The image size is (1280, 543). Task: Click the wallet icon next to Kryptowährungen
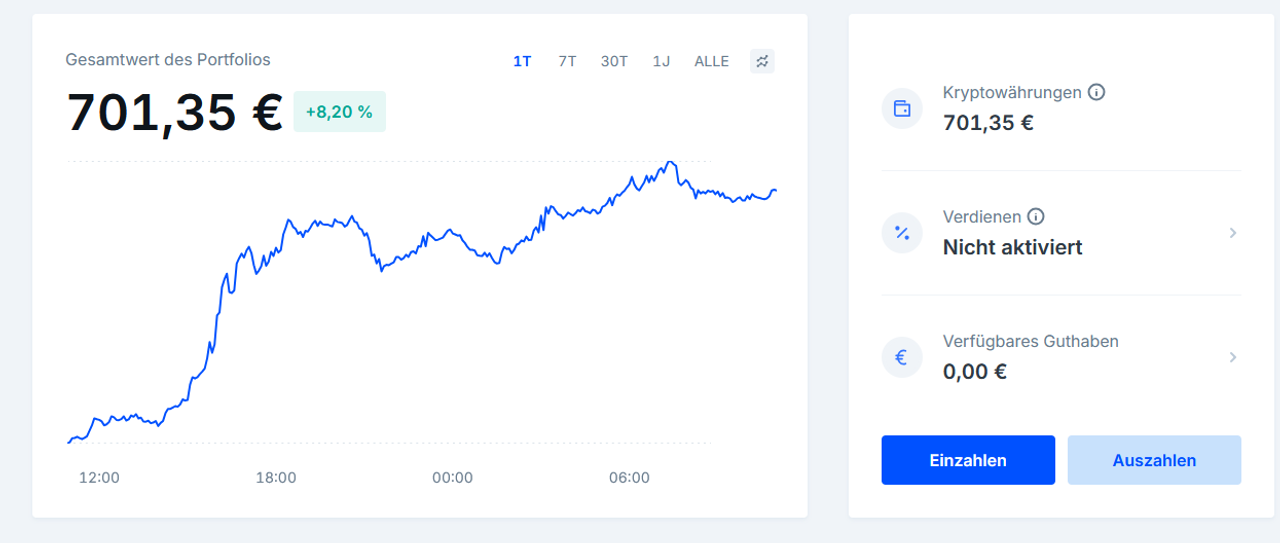(x=902, y=109)
